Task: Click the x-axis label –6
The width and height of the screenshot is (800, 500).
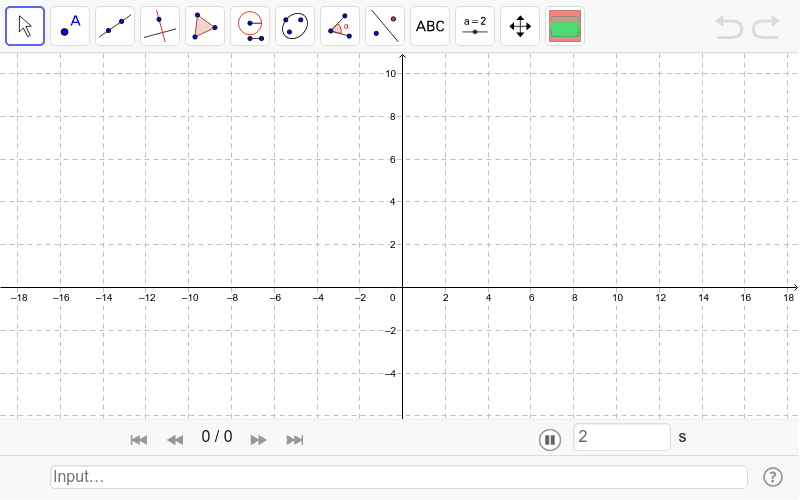Action: click(x=276, y=297)
